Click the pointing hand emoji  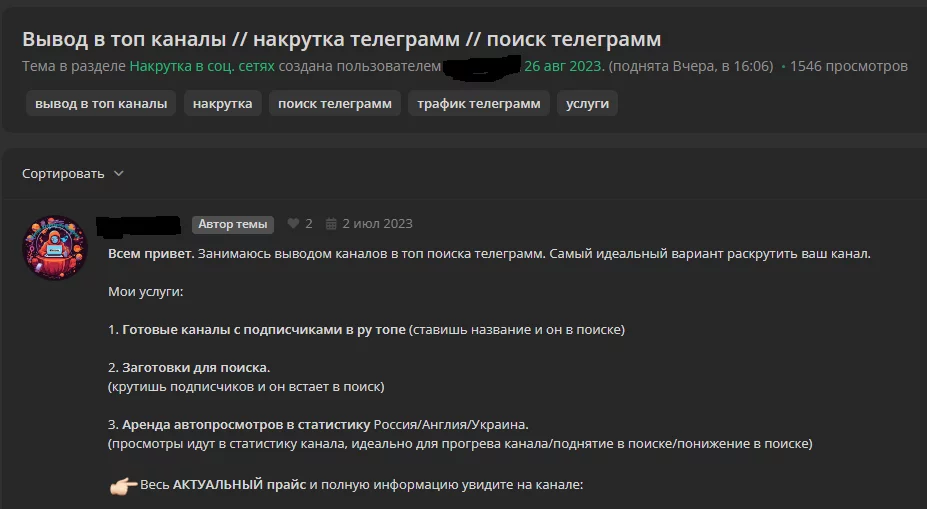(x=123, y=486)
